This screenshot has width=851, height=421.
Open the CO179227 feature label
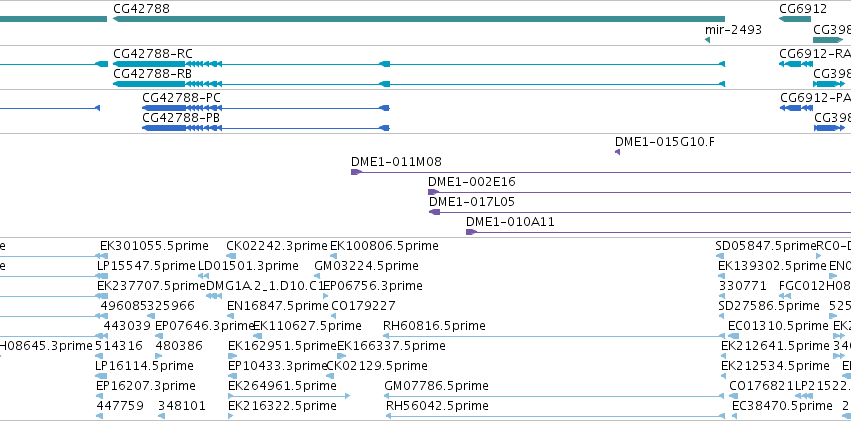click(x=363, y=305)
